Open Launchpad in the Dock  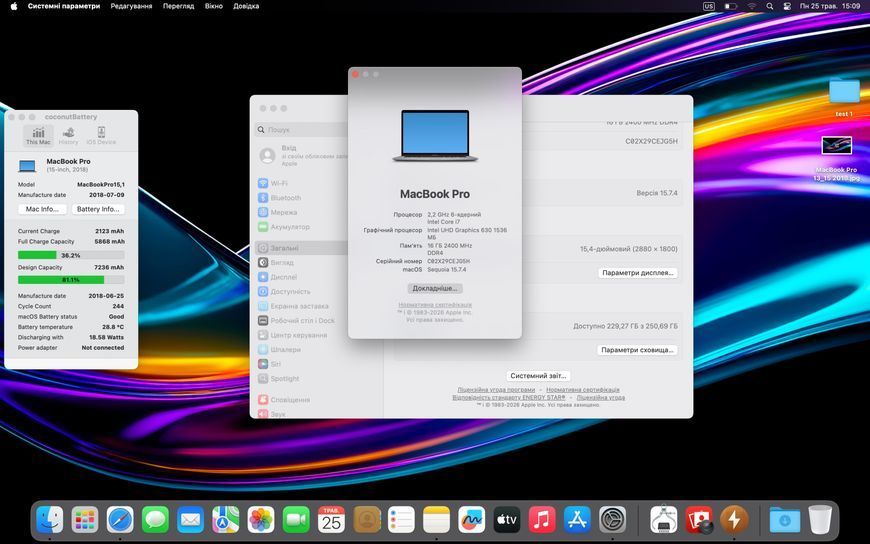[85, 520]
